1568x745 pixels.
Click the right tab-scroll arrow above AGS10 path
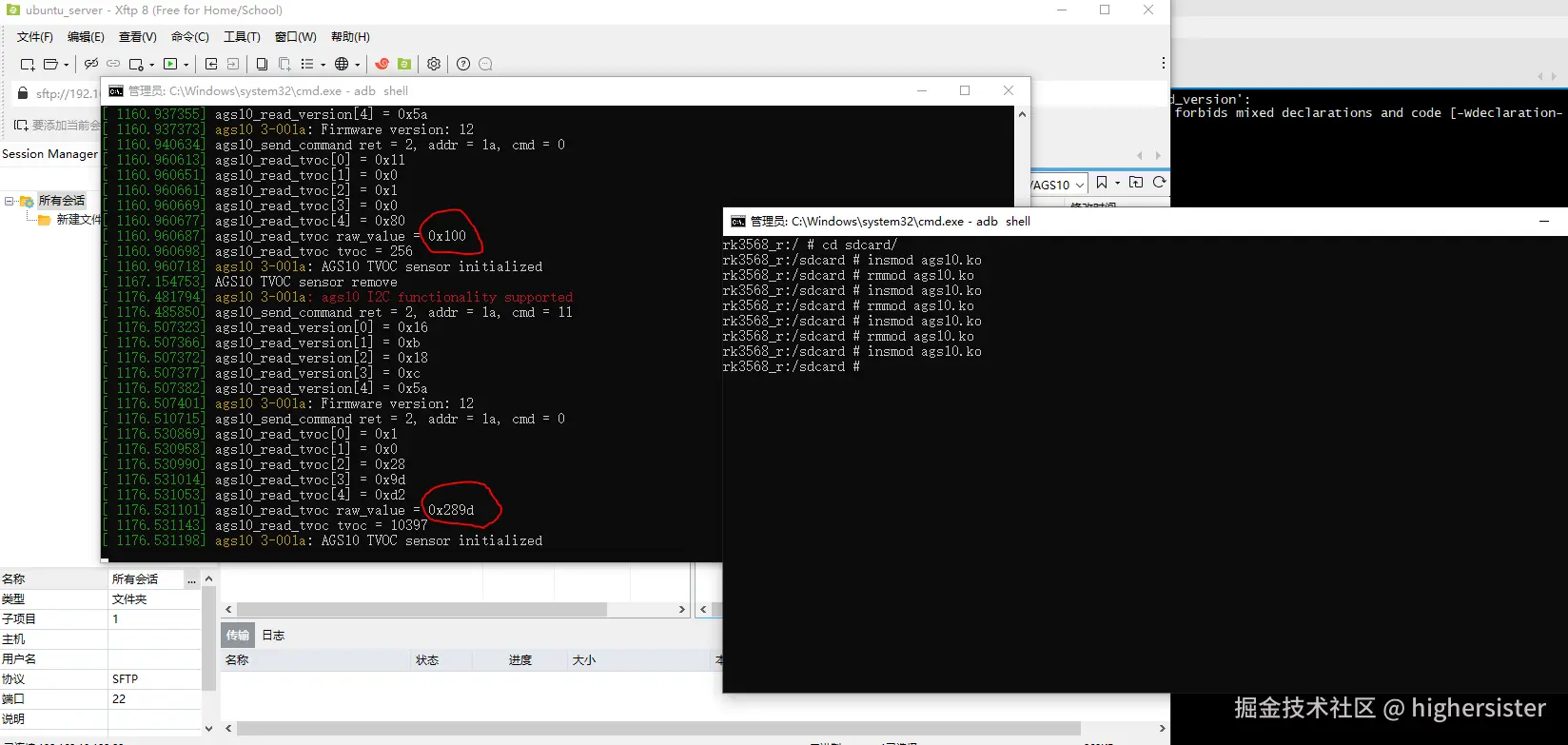coord(1158,155)
